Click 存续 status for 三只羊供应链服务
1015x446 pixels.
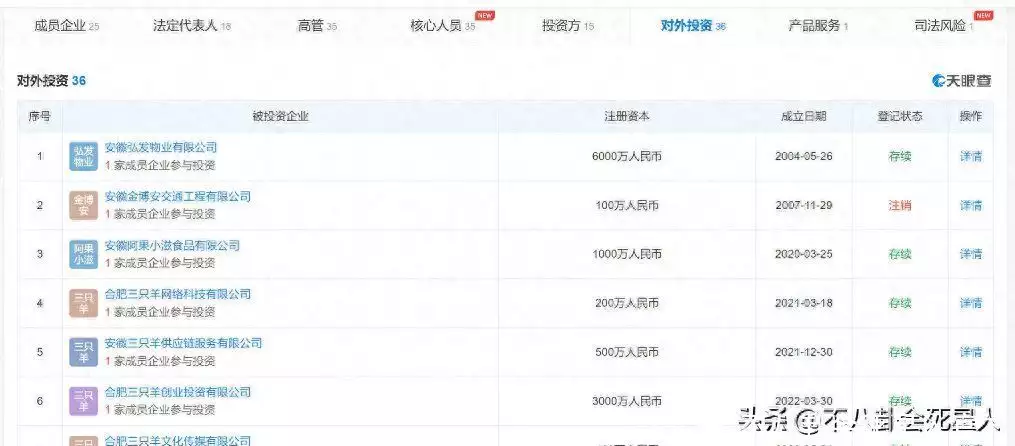point(900,352)
